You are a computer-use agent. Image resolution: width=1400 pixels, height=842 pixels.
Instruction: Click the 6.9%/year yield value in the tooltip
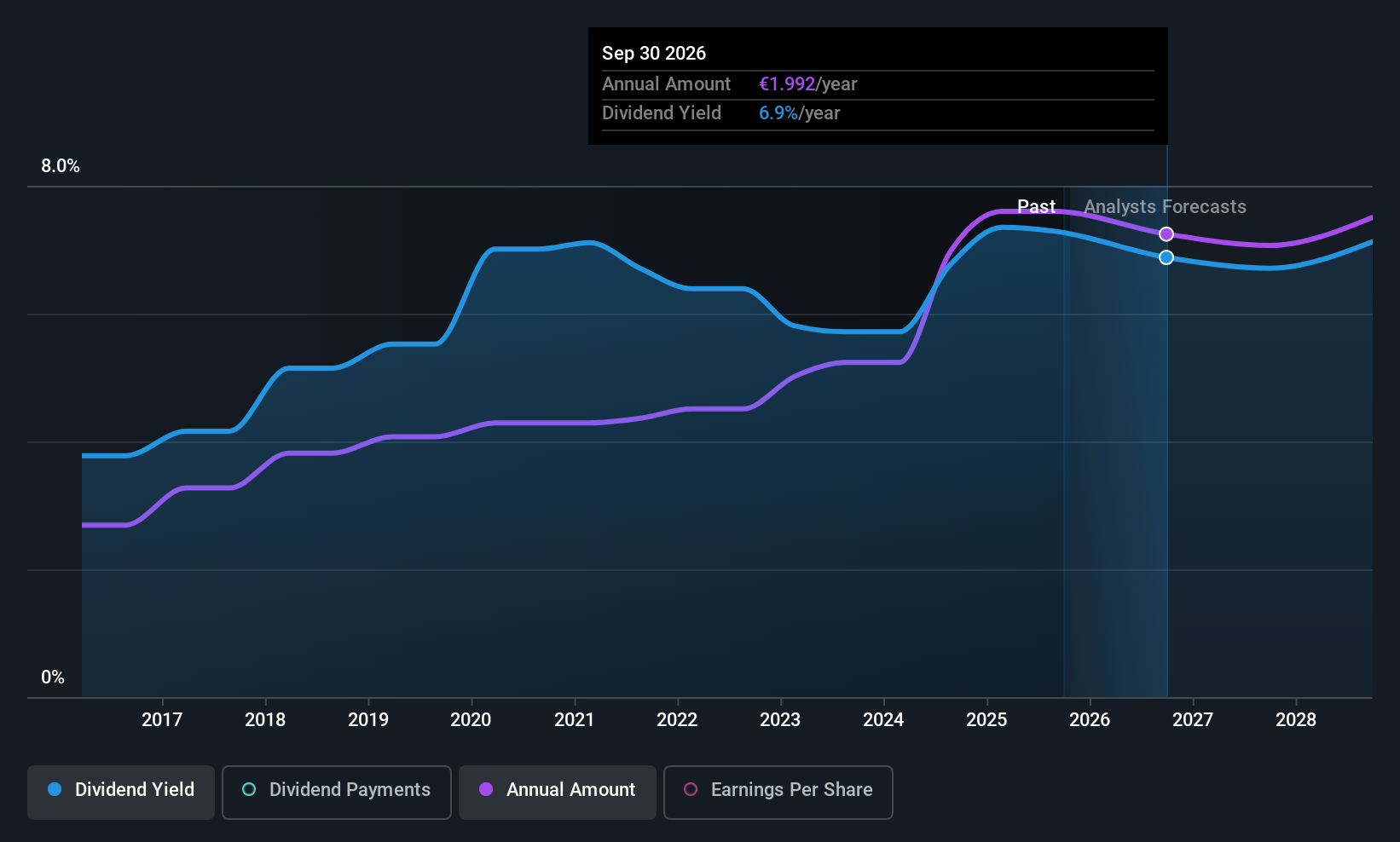point(799,113)
